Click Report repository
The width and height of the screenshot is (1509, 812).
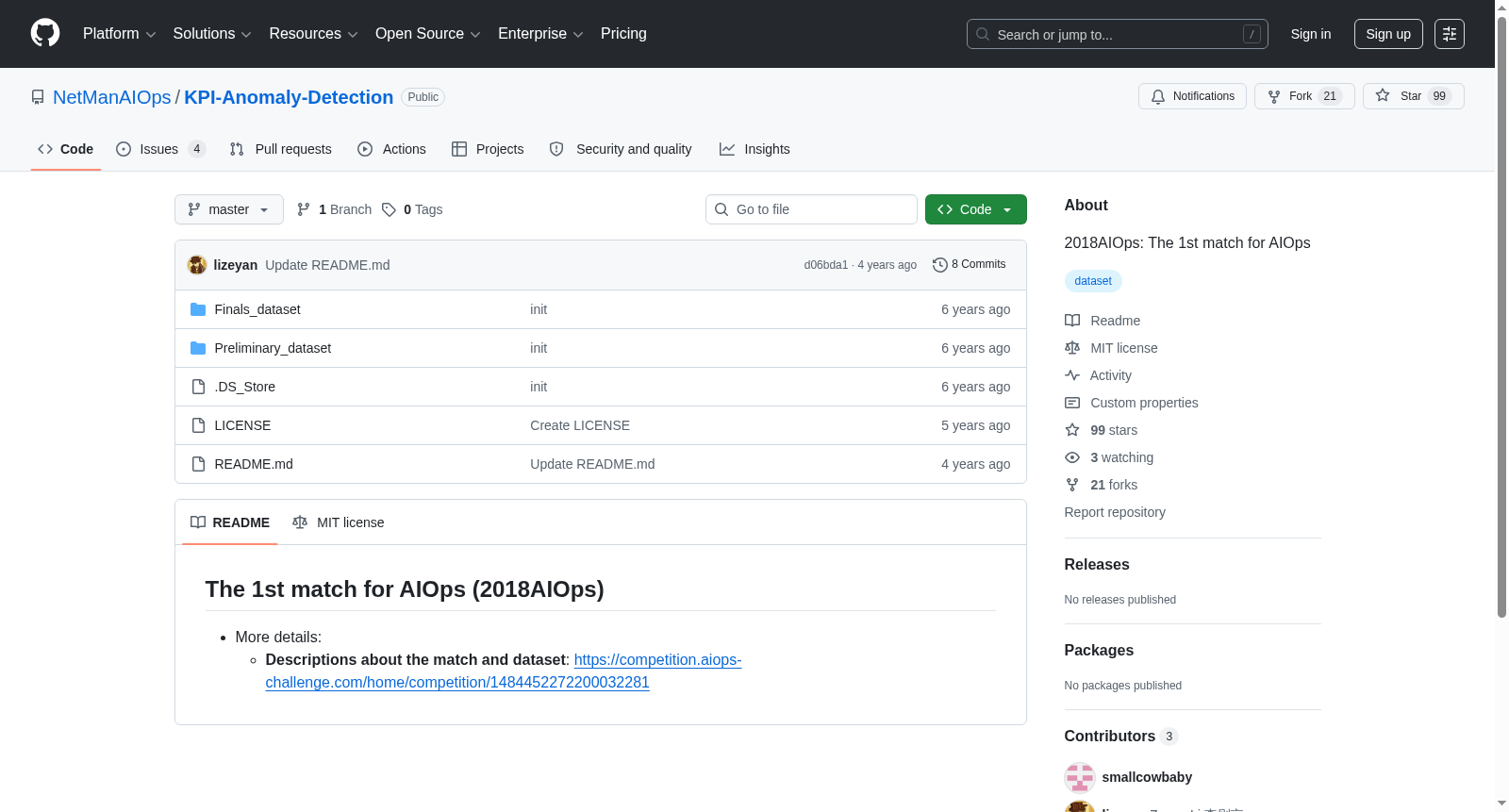(1115, 512)
